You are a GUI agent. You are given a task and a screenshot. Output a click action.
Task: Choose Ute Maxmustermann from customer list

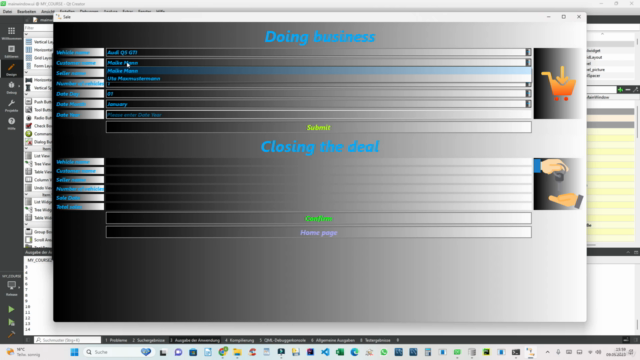[x=318, y=78]
